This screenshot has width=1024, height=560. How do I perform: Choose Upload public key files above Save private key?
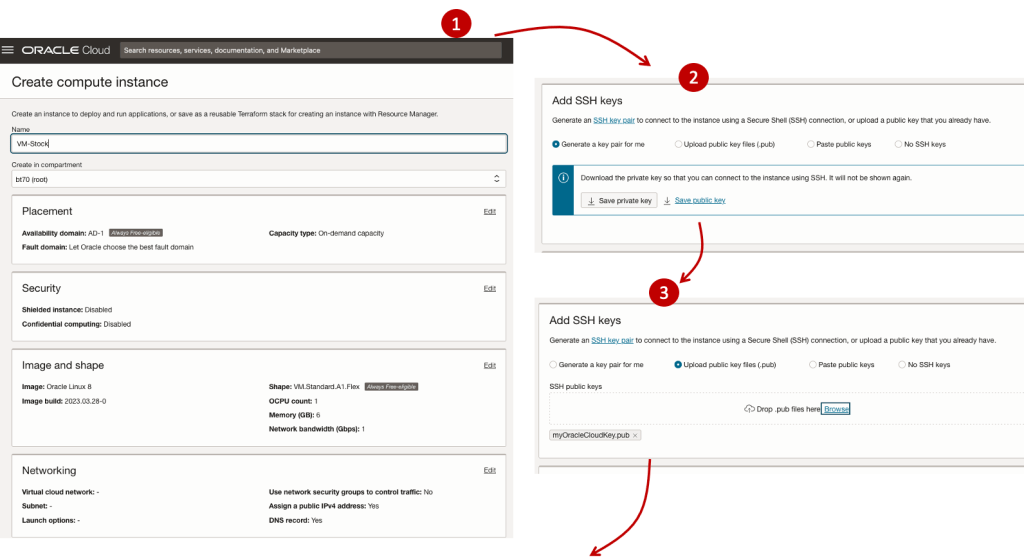coord(680,144)
